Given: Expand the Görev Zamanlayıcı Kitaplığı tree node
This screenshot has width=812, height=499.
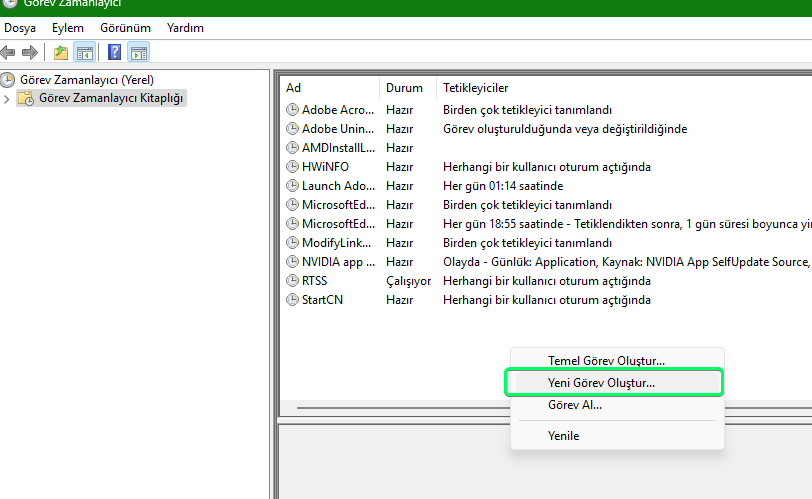Looking at the screenshot, I should coord(7,98).
